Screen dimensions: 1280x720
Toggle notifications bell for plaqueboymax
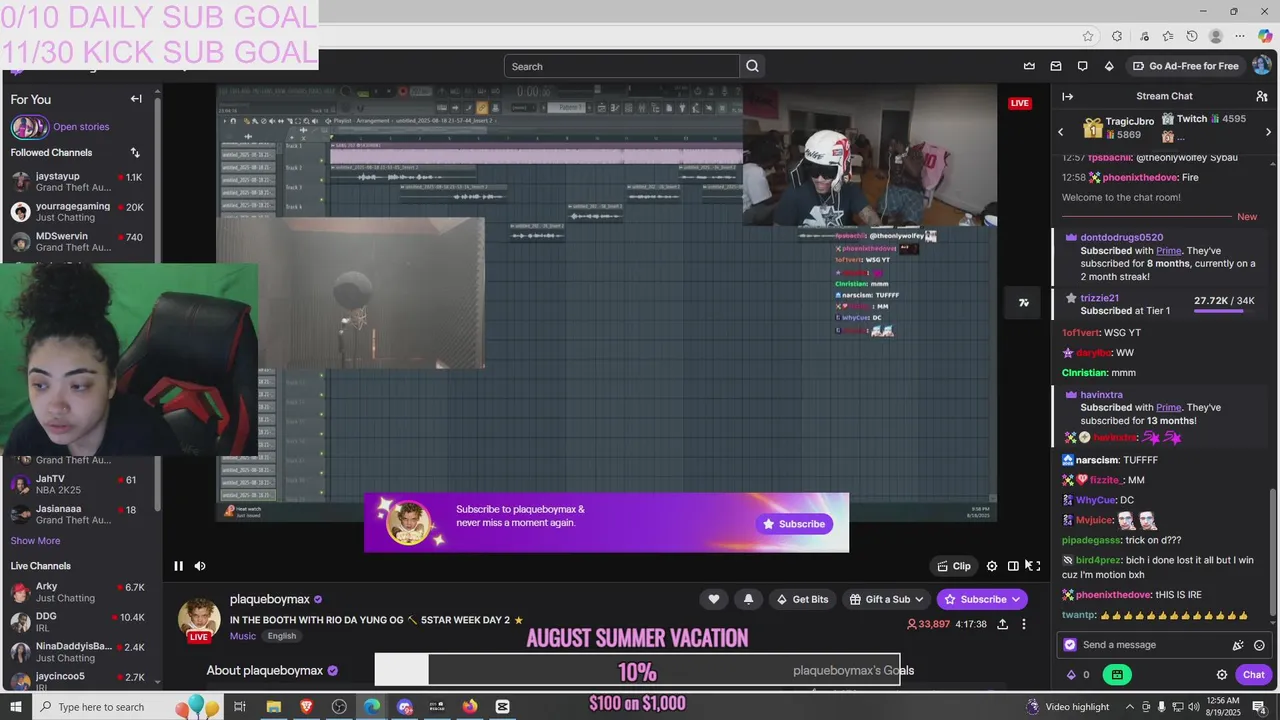point(748,599)
